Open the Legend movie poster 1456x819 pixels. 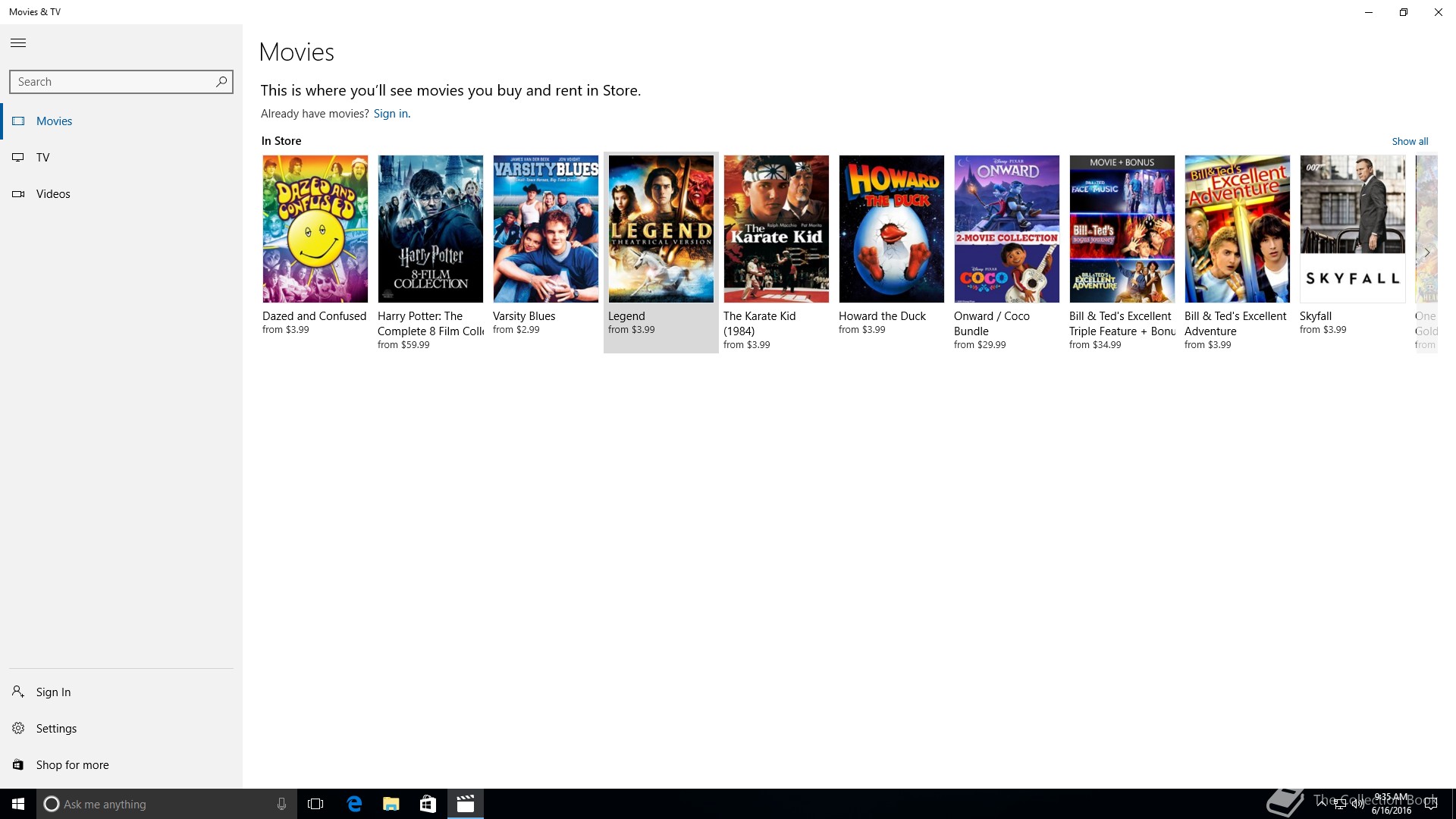661,229
